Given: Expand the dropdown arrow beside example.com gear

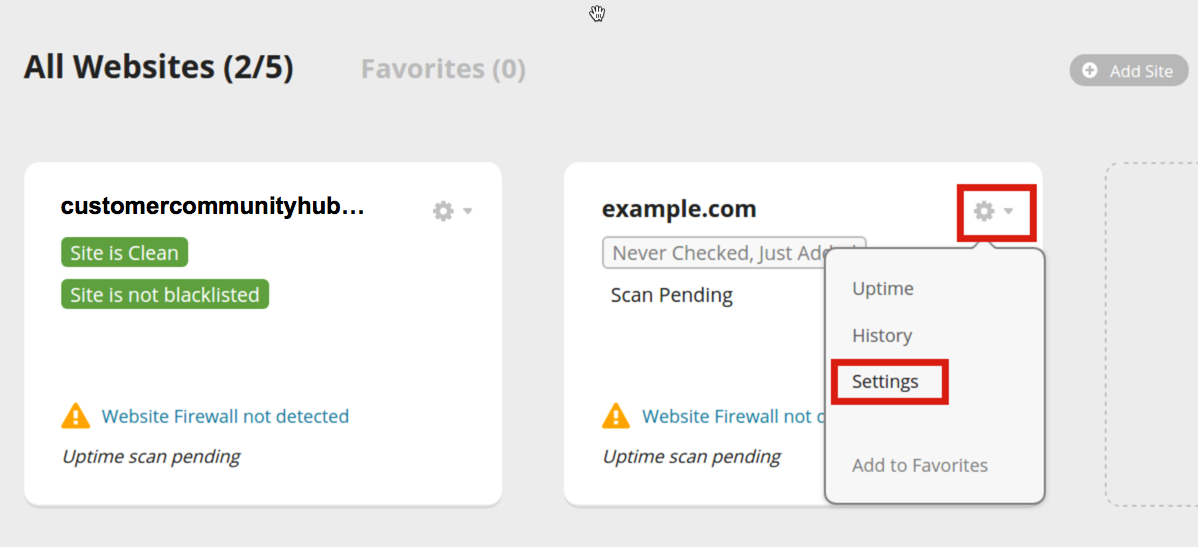Looking at the screenshot, I should pos(1009,211).
